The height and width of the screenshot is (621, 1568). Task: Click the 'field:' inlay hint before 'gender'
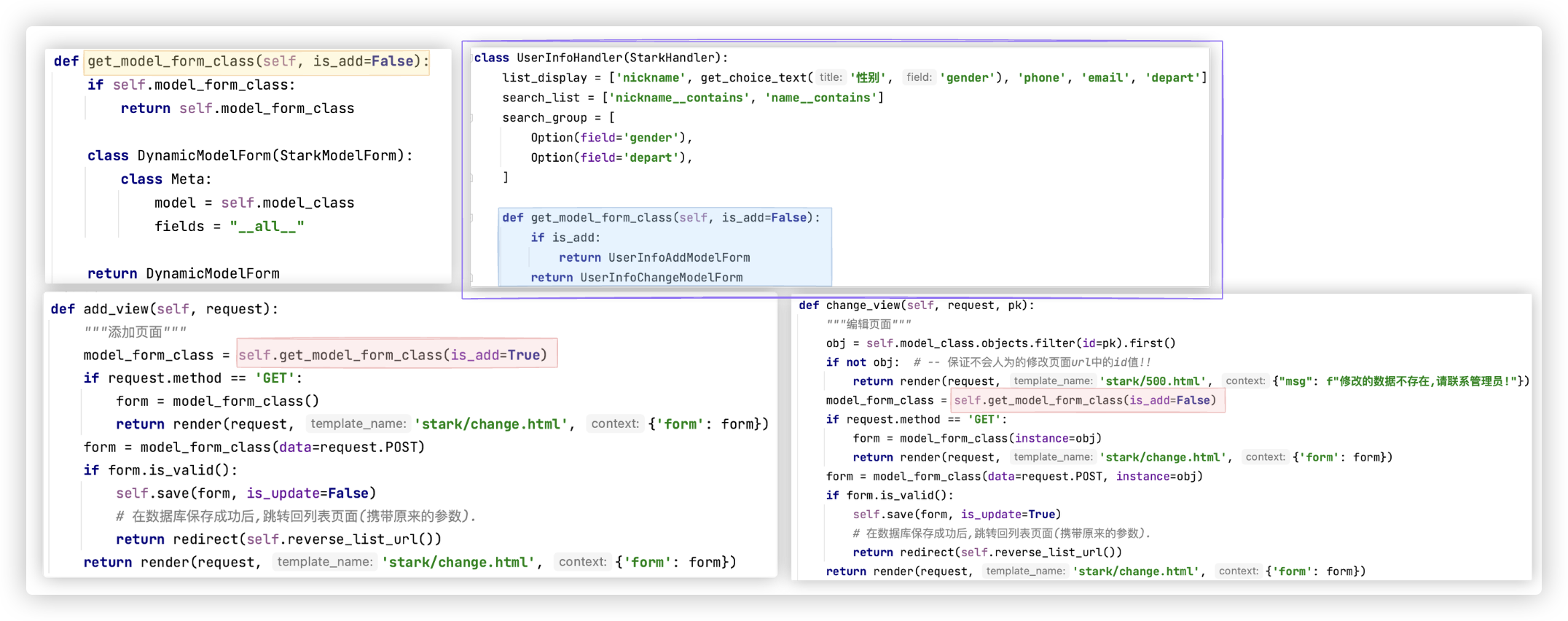coord(919,77)
